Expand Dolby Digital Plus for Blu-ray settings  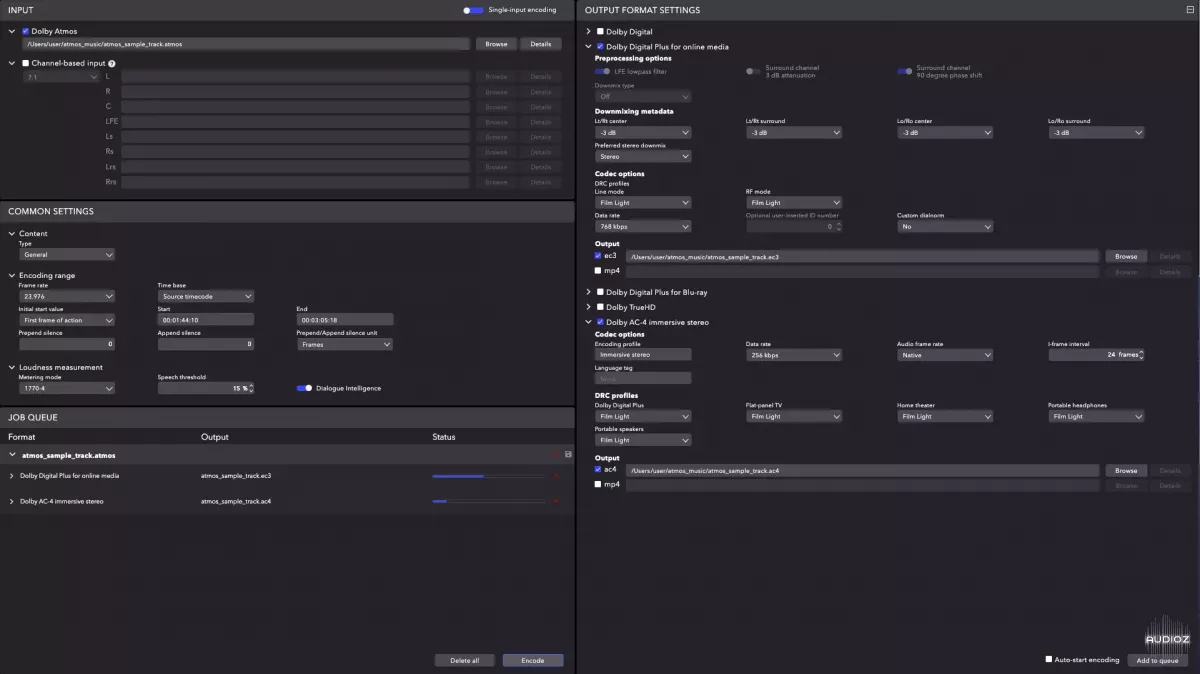pos(588,292)
